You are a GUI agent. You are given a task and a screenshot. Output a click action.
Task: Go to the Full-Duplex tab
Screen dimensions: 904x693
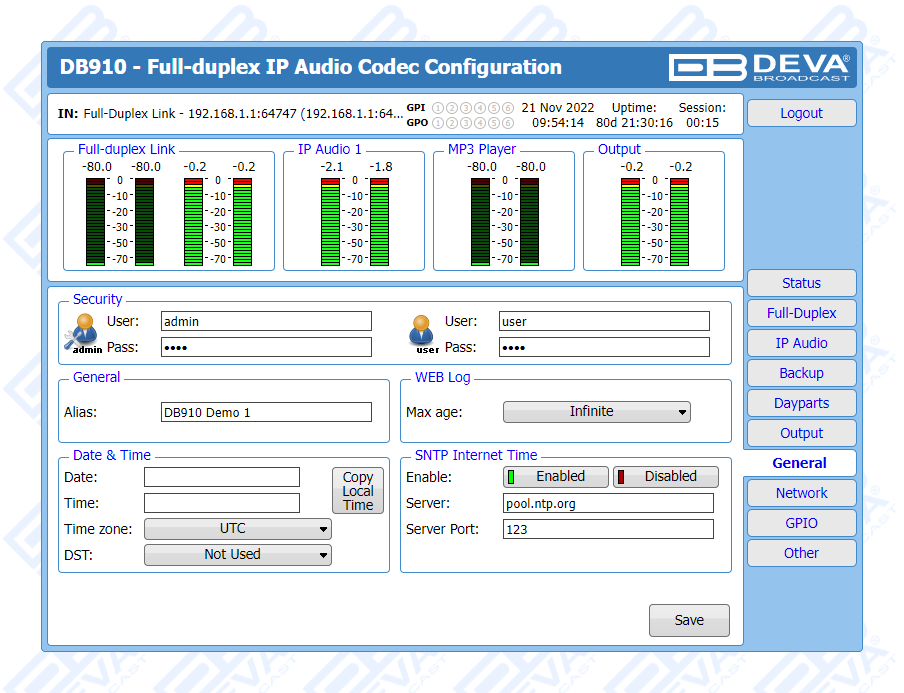point(801,313)
